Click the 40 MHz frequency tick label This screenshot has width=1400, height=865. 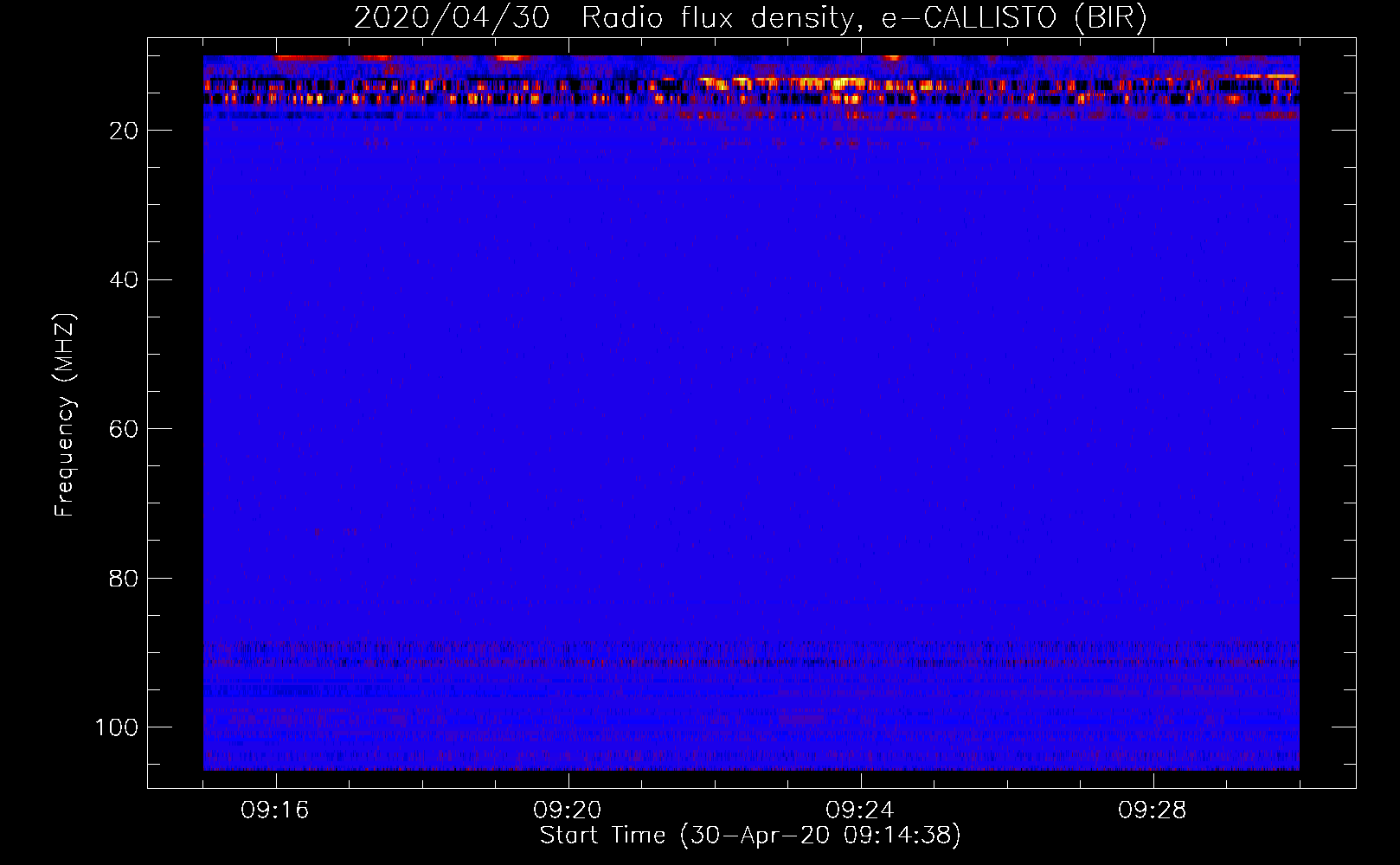click(x=124, y=280)
